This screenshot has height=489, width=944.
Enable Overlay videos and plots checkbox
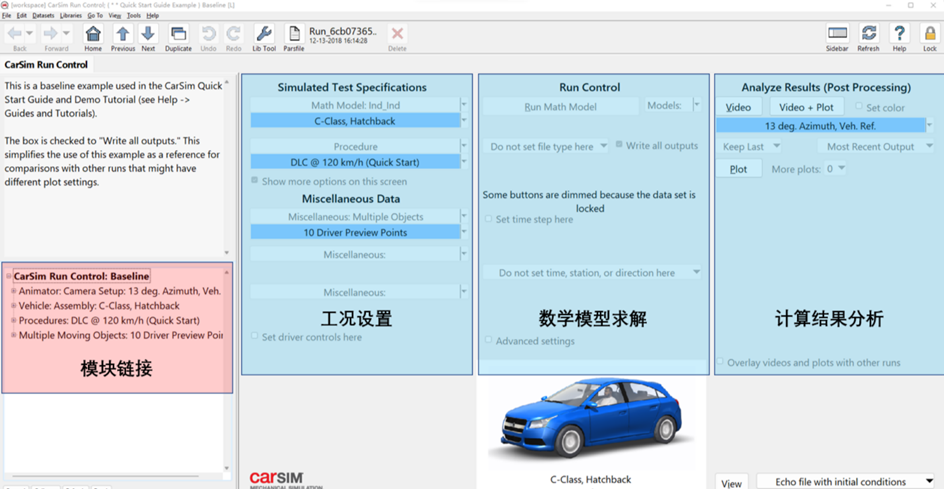point(720,361)
